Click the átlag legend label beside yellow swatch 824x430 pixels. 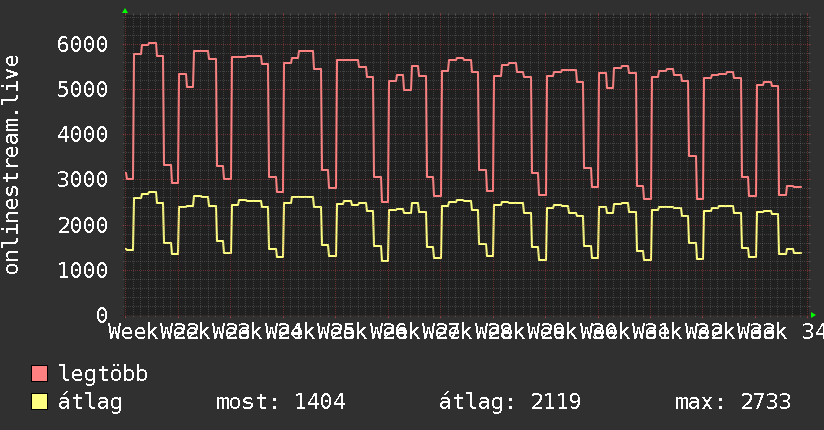pyautogui.click(x=90, y=402)
